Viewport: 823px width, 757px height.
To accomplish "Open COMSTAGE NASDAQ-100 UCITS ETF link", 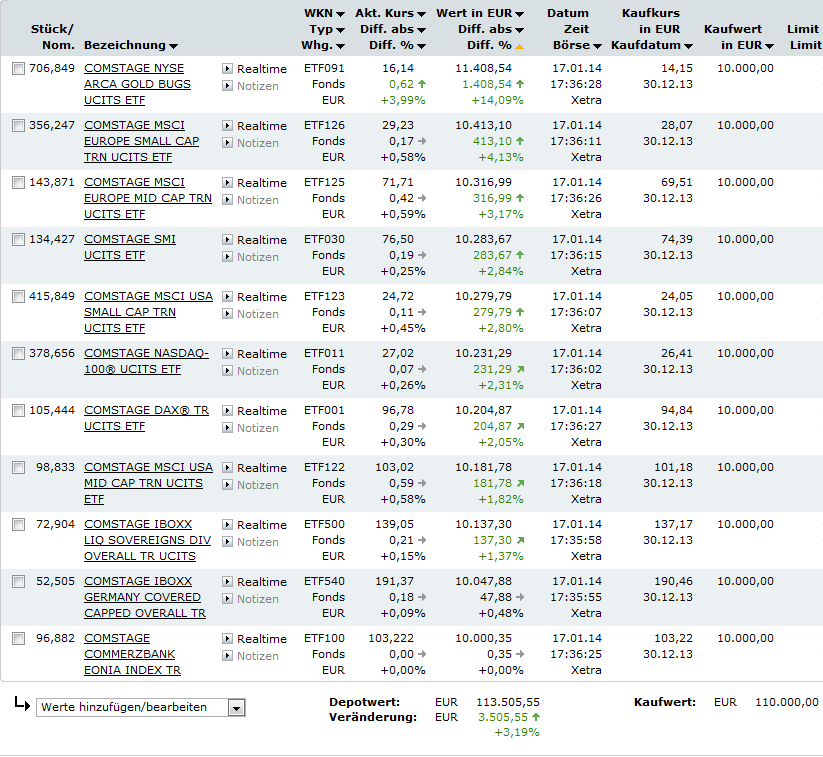I will click(146, 361).
